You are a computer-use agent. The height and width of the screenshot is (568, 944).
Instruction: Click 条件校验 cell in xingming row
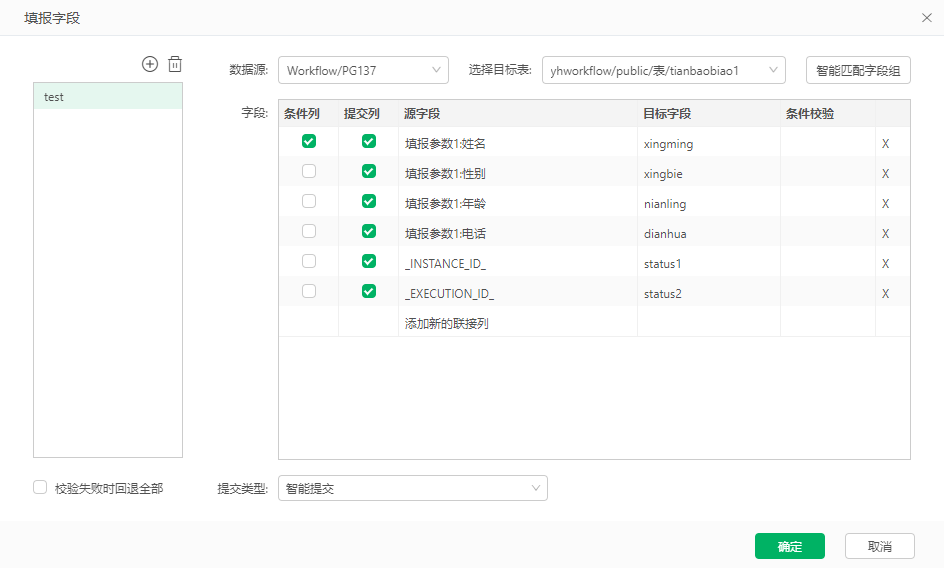coord(828,144)
